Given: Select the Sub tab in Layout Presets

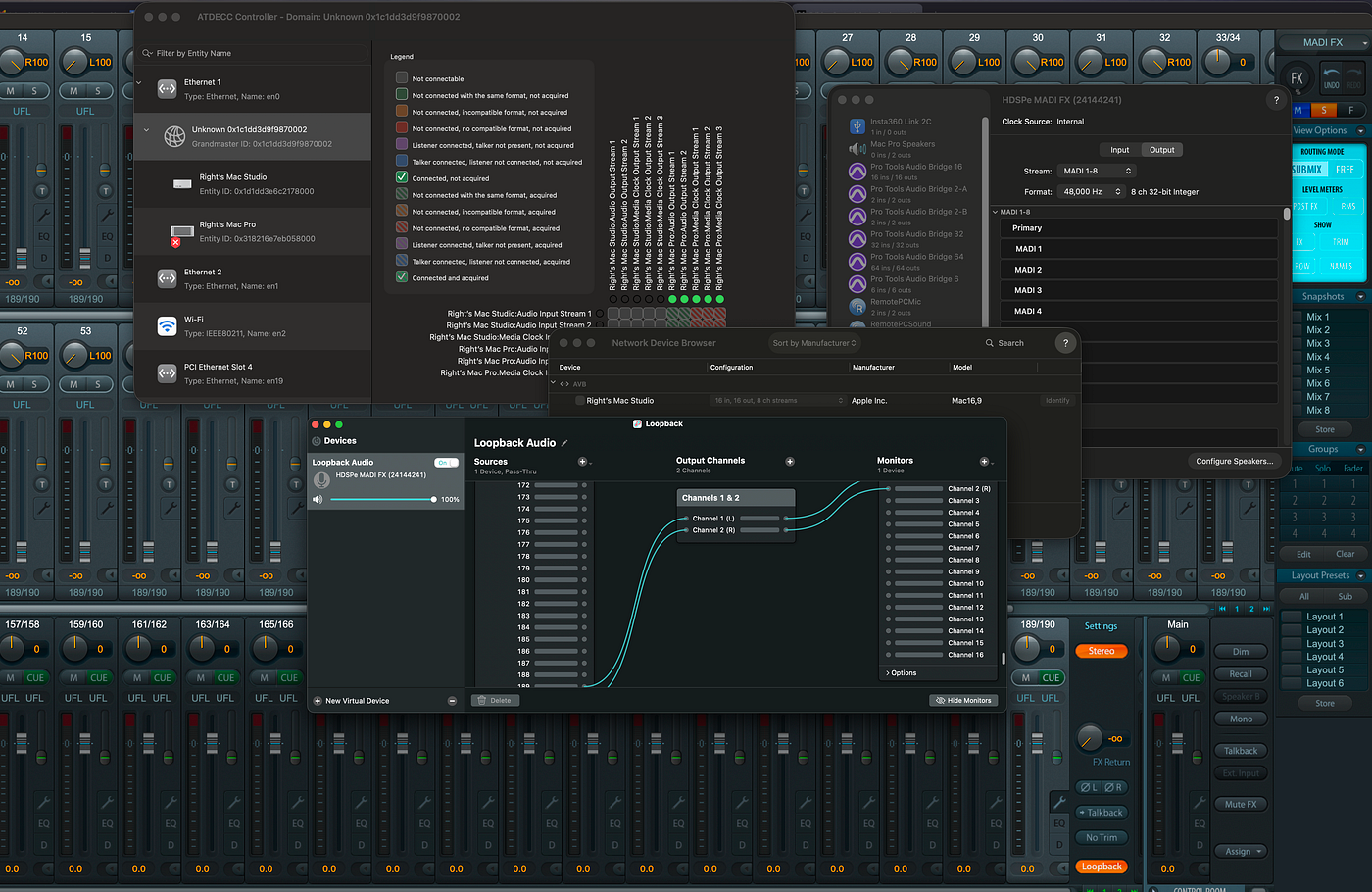Looking at the screenshot, I should (1346, 596).
